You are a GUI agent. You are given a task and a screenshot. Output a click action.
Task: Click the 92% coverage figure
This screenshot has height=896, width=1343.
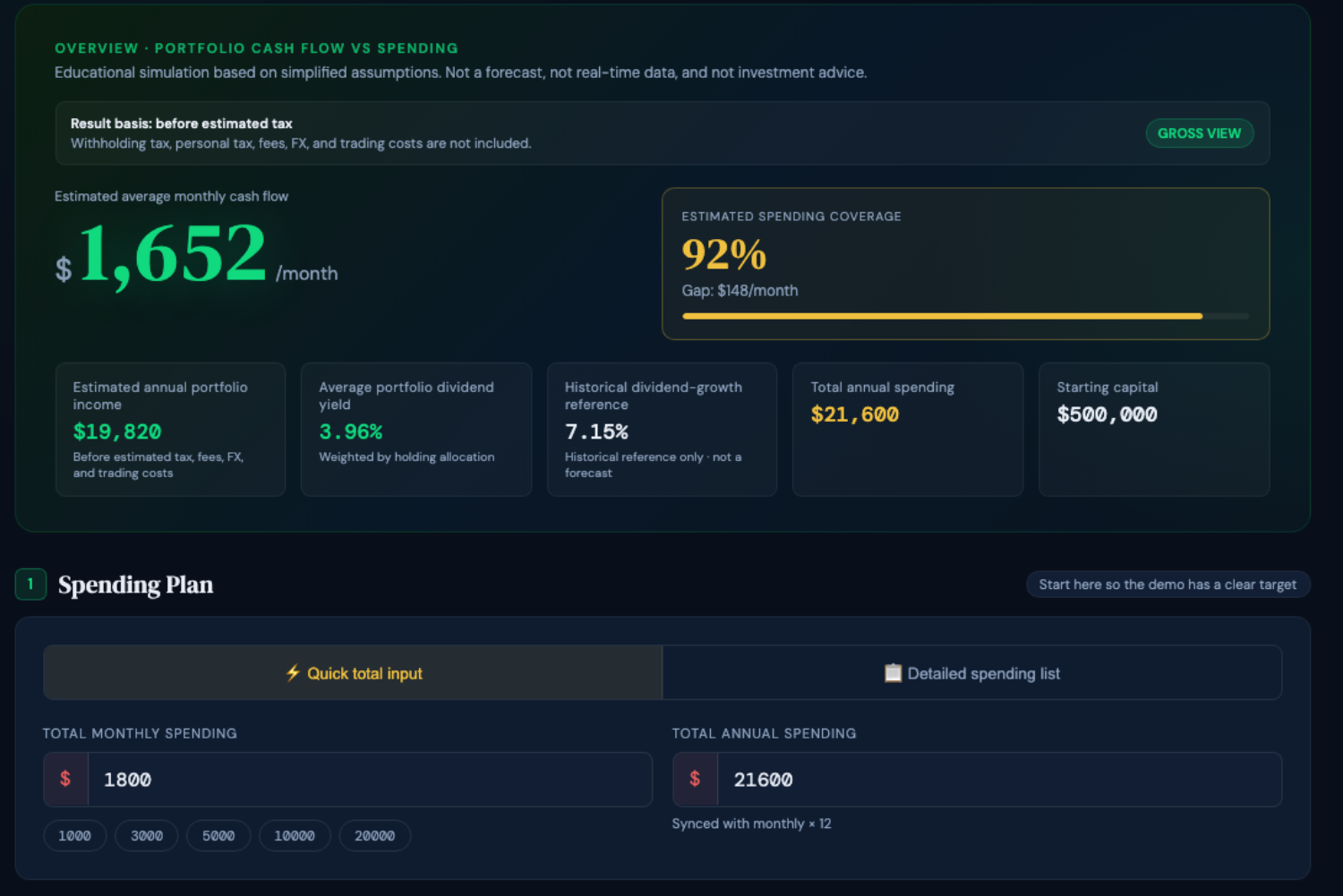724,254
